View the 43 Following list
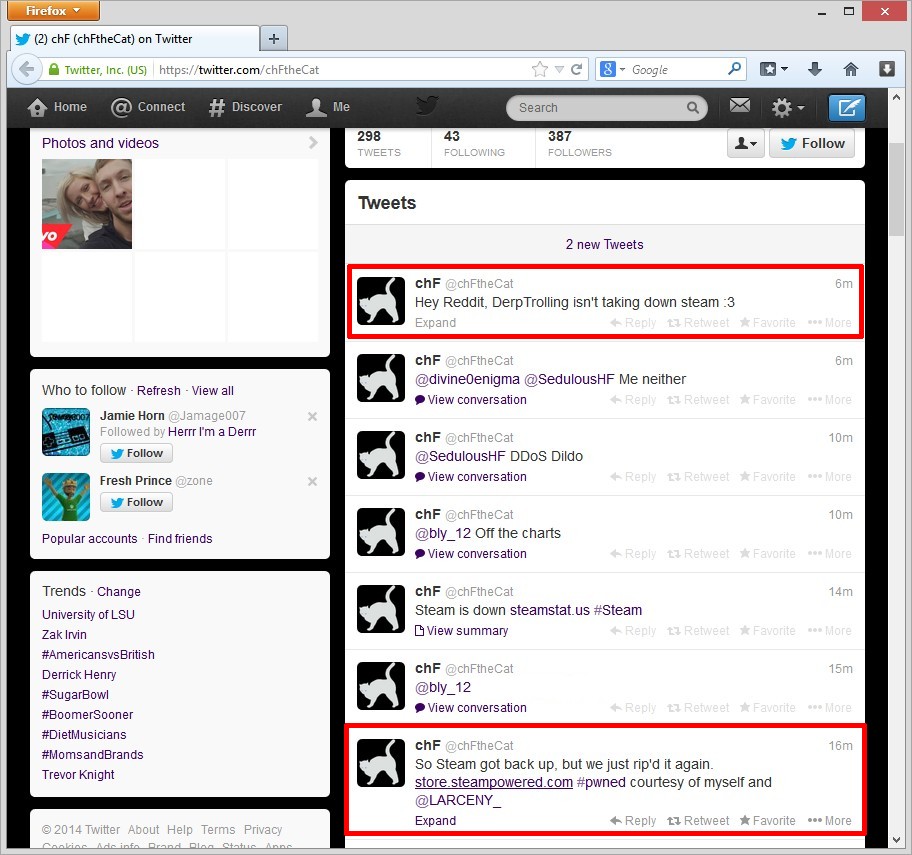This screenshot has width=912, height=855. tap(474, 144)
